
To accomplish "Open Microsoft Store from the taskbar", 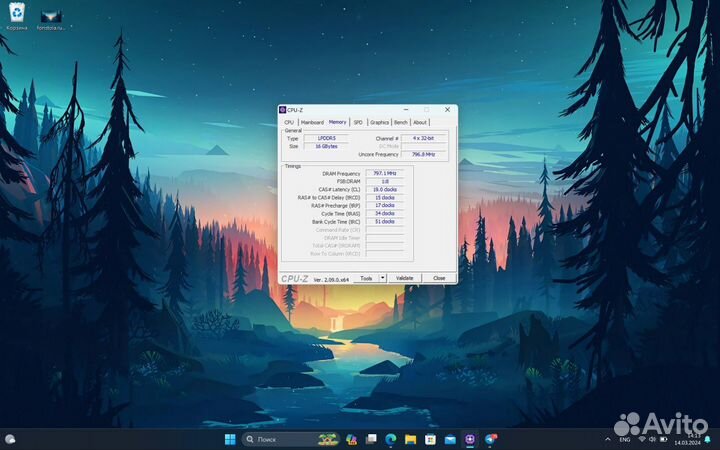I will 430,439.
